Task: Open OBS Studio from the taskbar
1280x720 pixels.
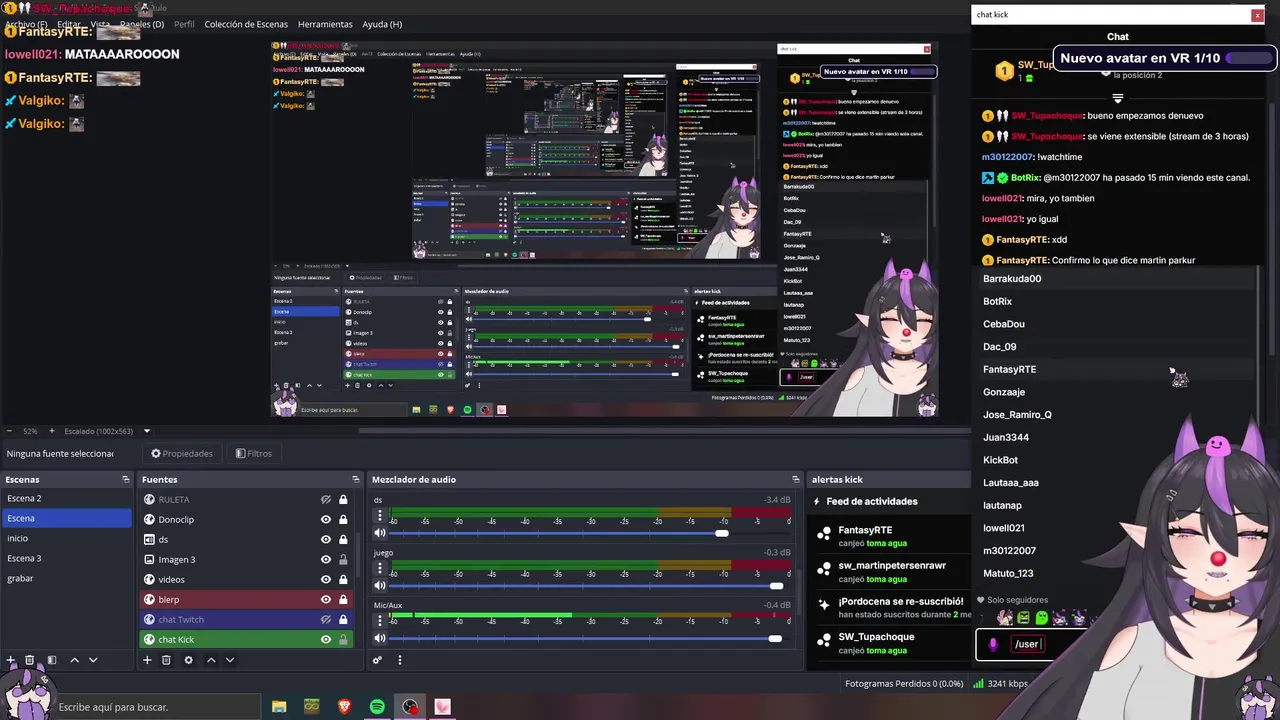Action: (x=410, y=707)
